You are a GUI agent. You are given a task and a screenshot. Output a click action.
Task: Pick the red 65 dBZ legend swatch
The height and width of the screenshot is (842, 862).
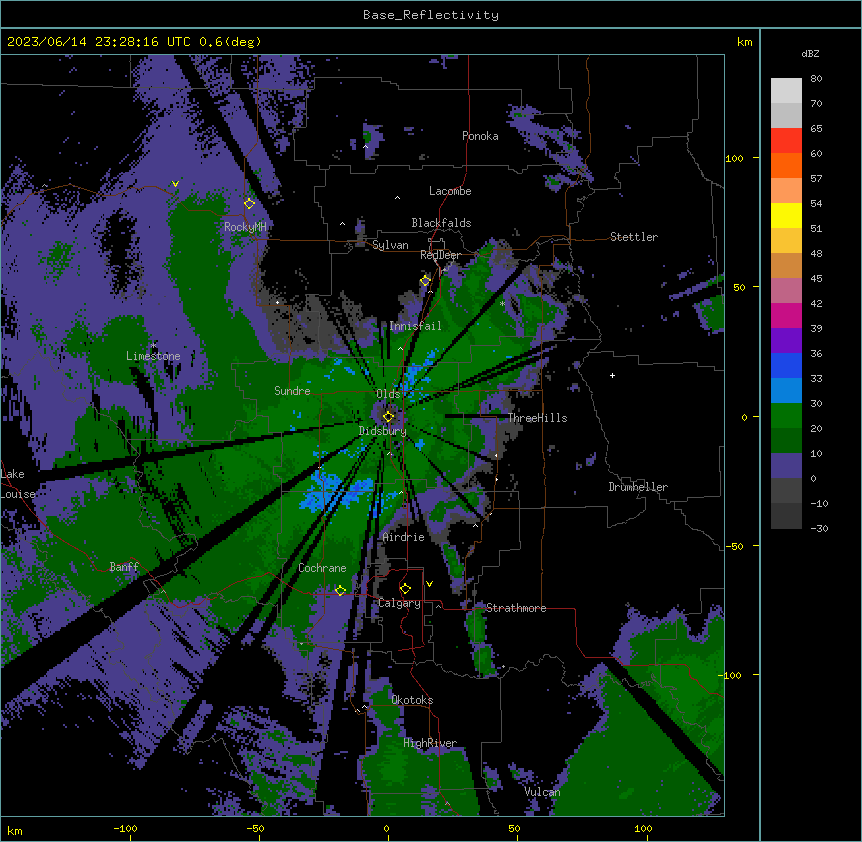click(x=786, y=140)
